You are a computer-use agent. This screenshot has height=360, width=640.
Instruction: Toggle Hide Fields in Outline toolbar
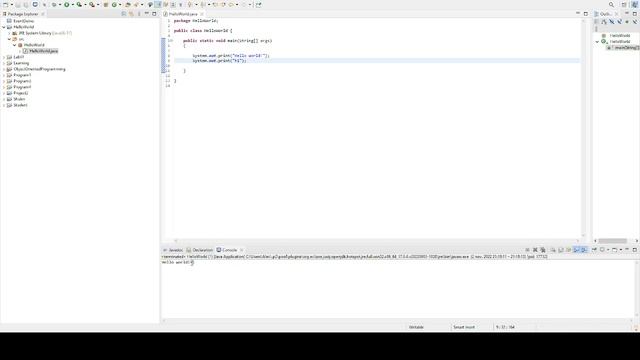(612, 22)
